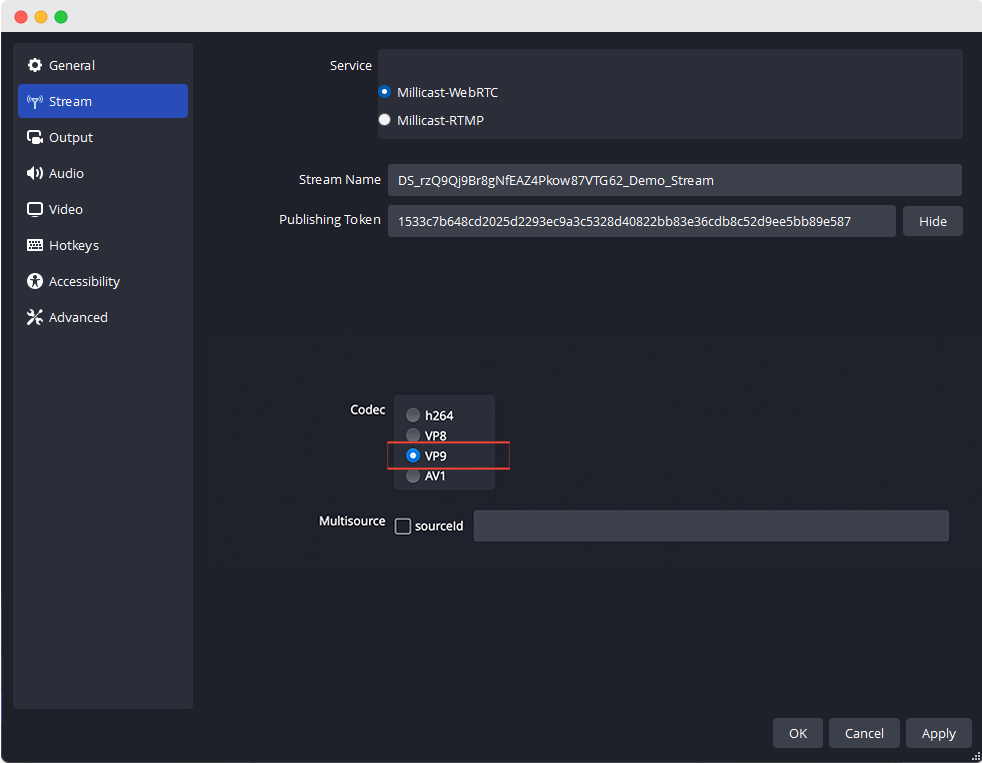This screenshot has width=982, height=763.
Task: Focus the Stream Name text field
Action: pyautogui.click(x=674, y=180)
